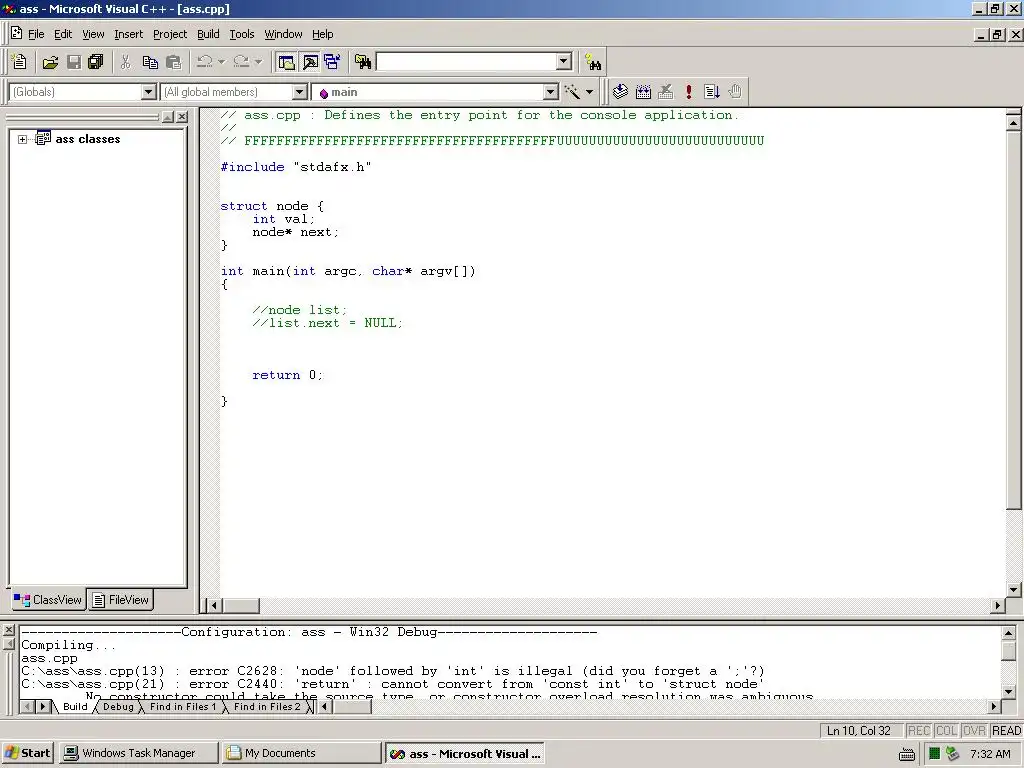Close the output panel with X
1024x768 pixels.
click(x=8, y=630)
